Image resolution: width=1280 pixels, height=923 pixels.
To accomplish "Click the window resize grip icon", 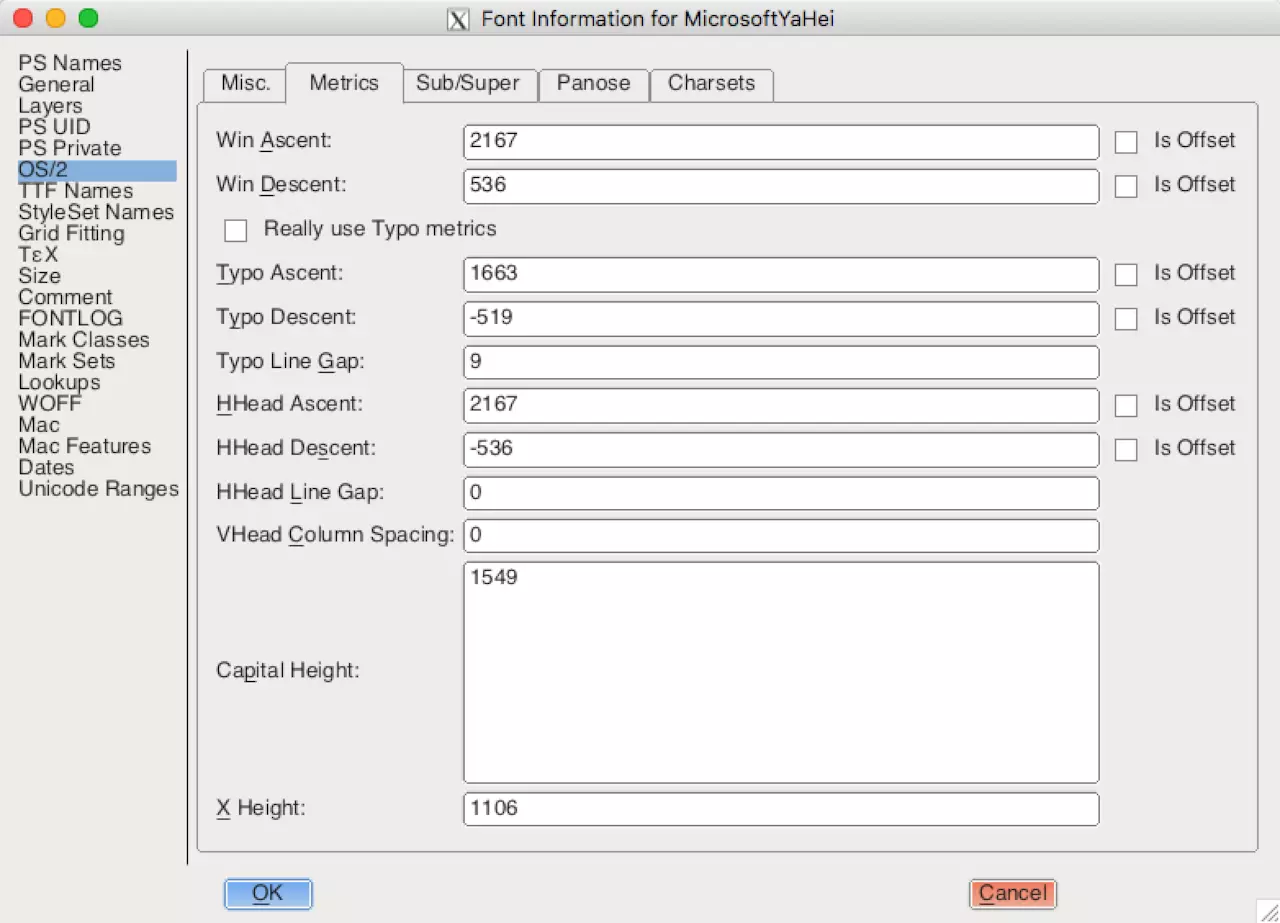I will coord(1268,911).
